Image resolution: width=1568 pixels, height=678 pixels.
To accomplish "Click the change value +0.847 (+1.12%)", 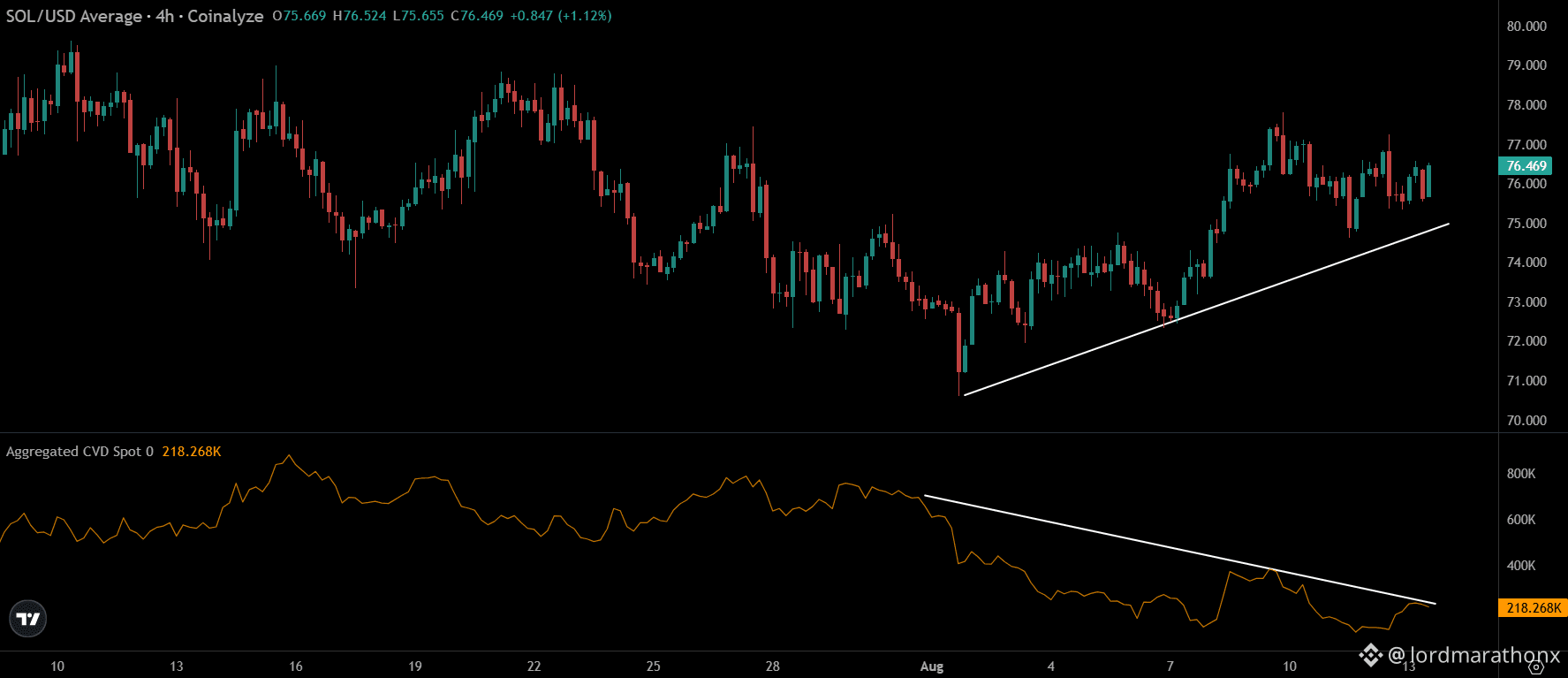I will [561, 16].
